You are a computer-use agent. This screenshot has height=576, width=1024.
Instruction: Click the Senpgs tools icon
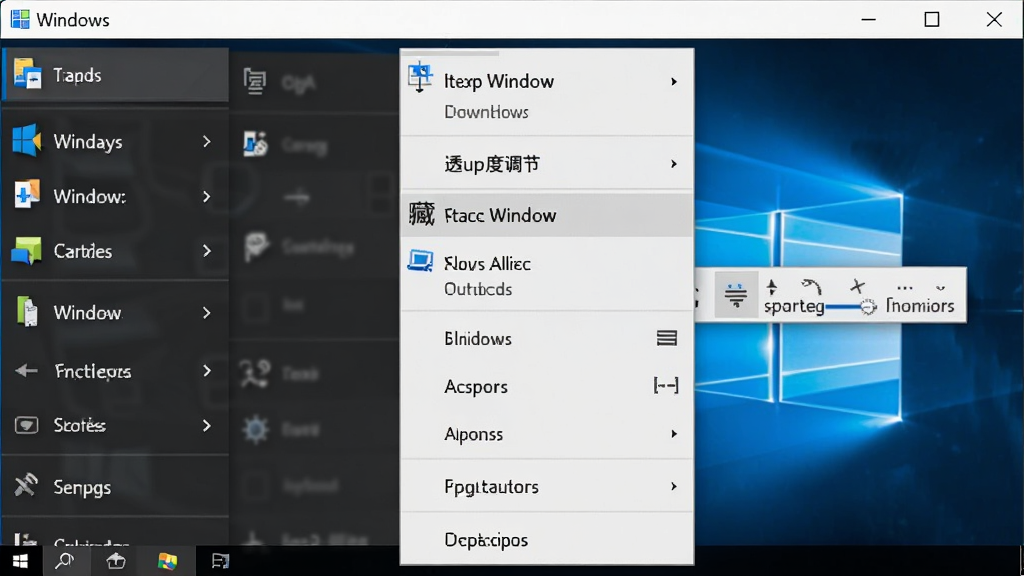26,485
